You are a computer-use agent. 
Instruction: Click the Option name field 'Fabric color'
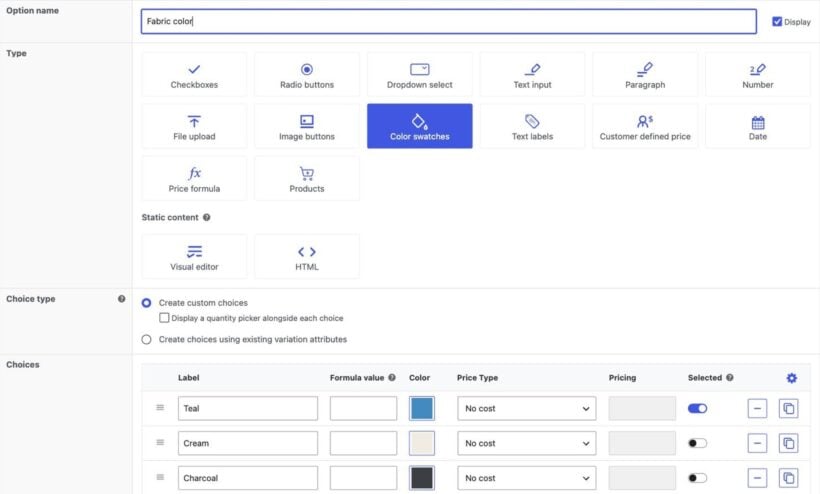(449, 21)
